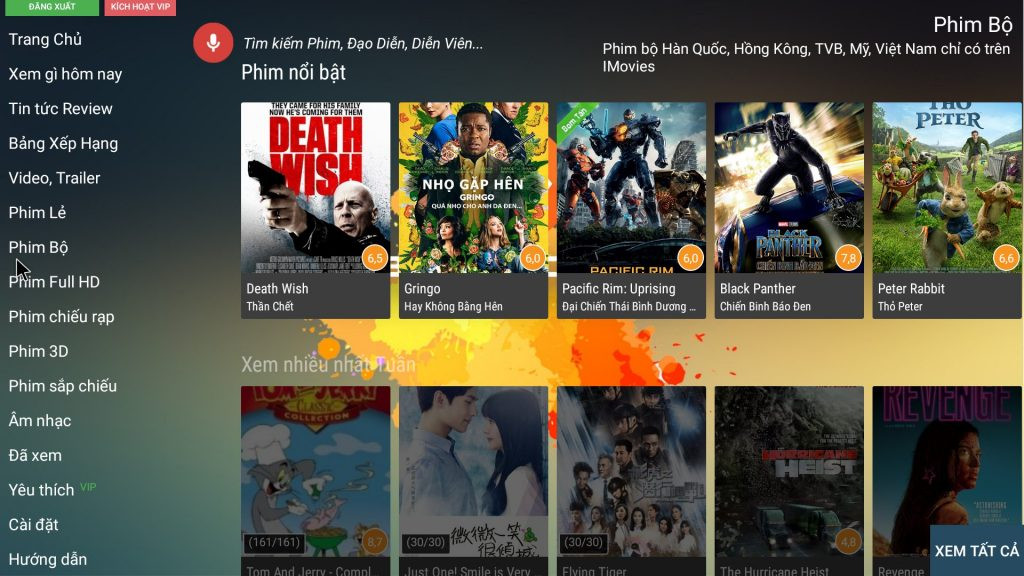This screenshot has height=576, width=1024.
Task: Open Trang Chủ in the sidebar
Action: [x=45, y=40]
